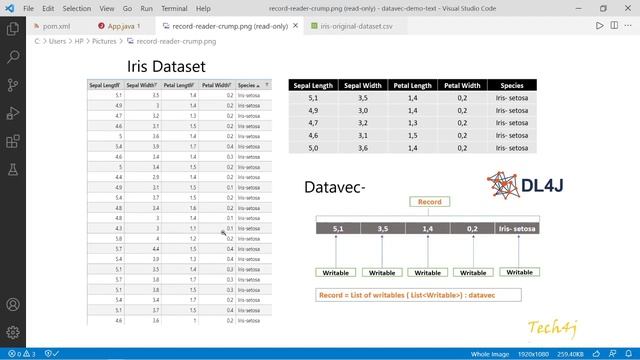The height and width of the screenshot is (360, 640).
Task: Click the Record = List of writables text box
Action: point(418,295)
